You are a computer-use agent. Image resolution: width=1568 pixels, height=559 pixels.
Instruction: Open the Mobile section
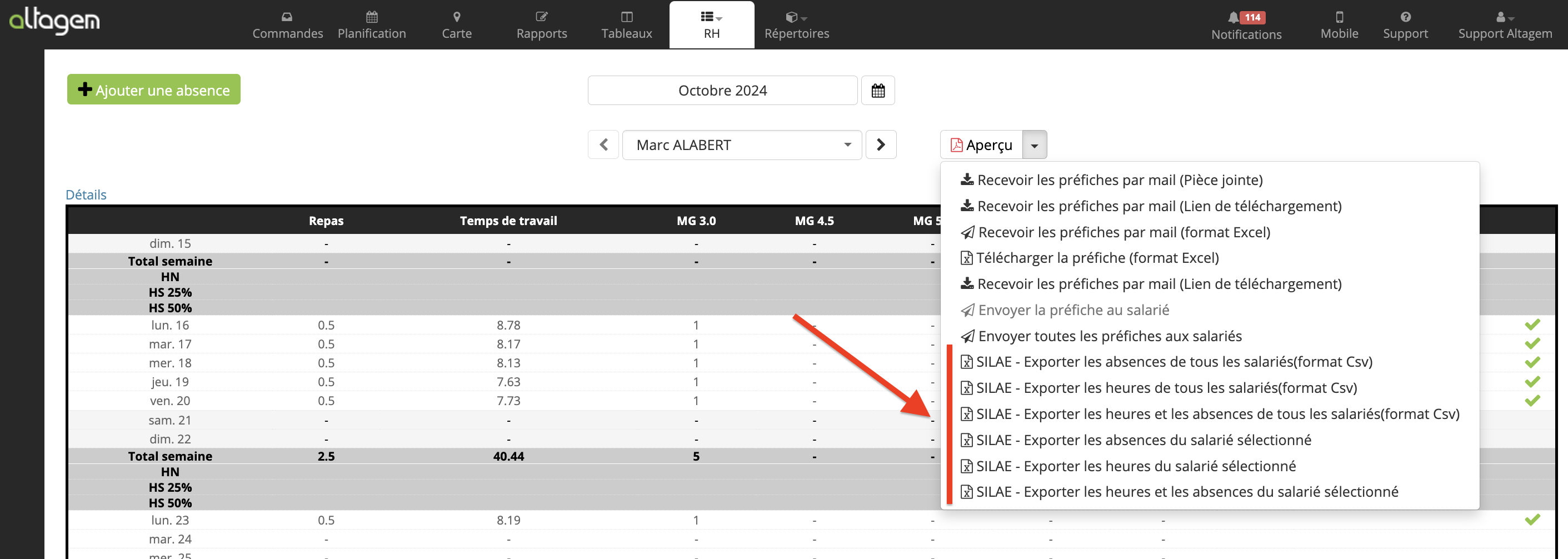[x=1339, y=25]
